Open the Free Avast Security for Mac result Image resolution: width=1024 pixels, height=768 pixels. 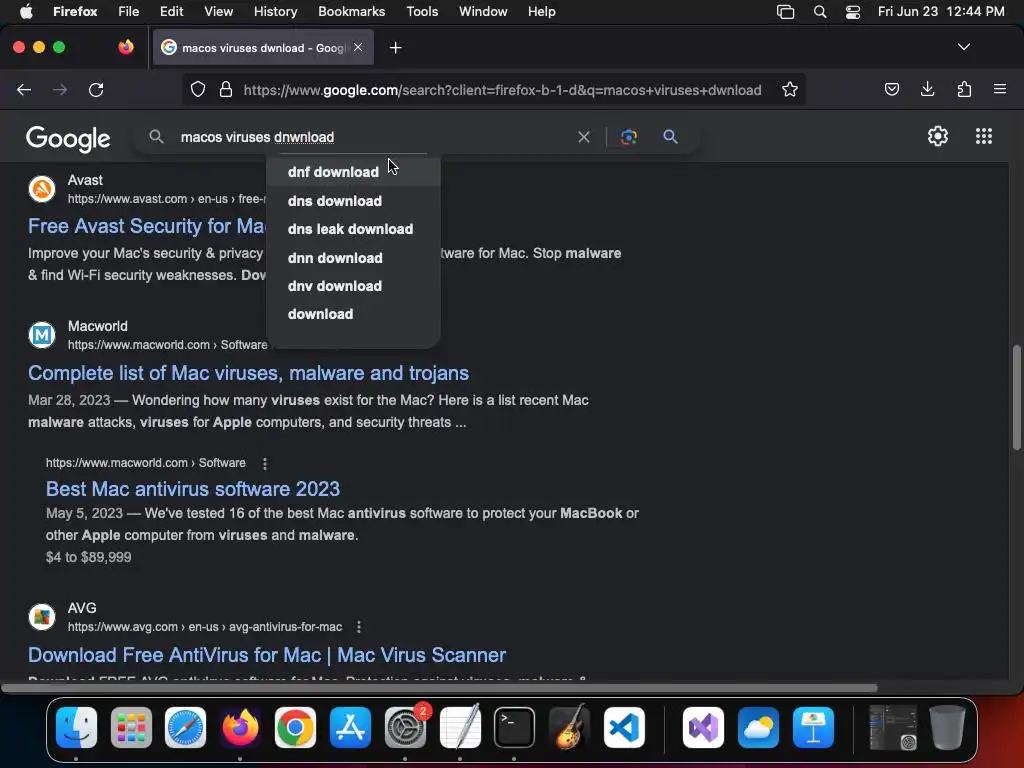coord(146,226)
